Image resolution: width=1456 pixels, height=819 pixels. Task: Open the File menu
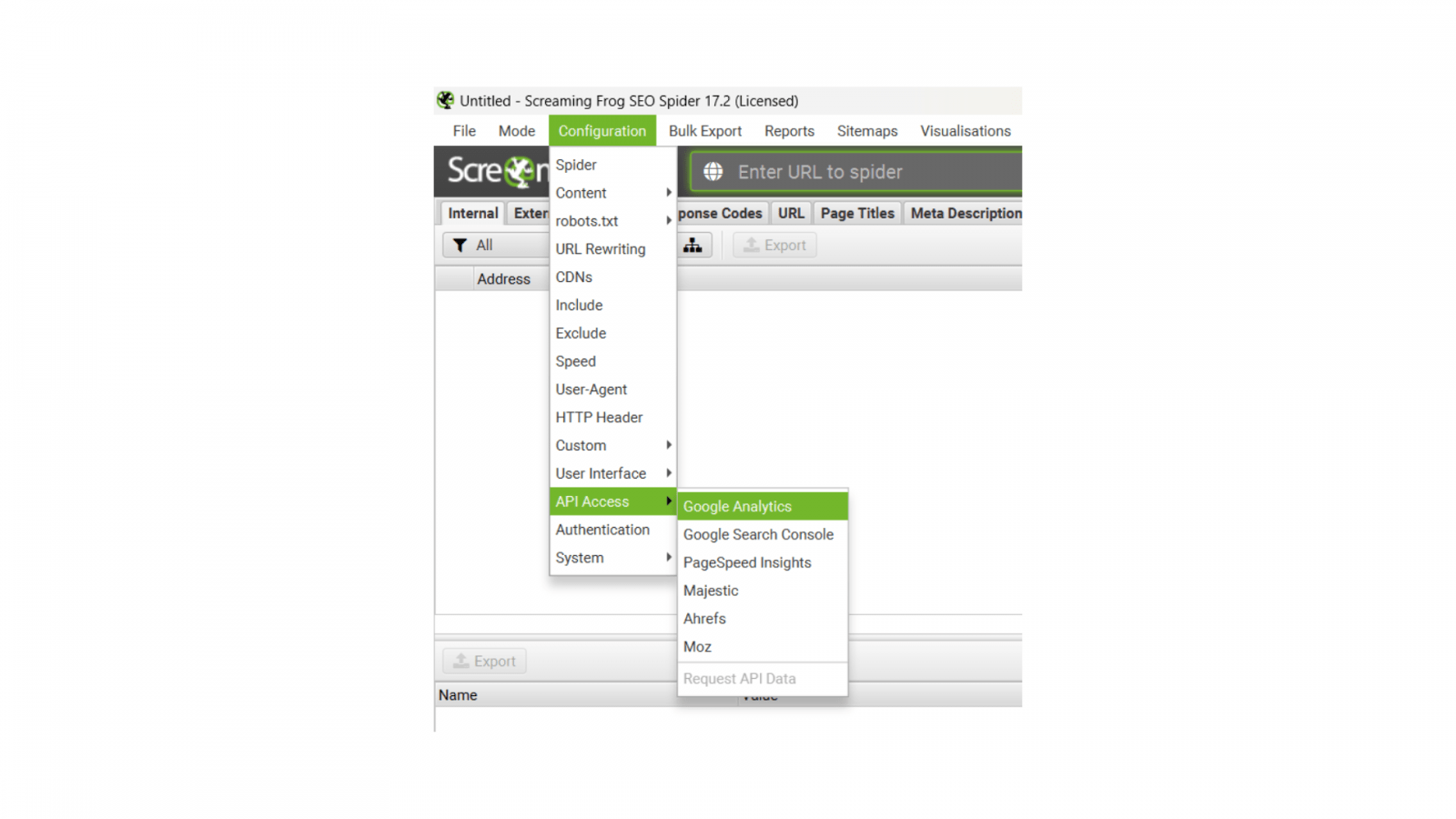click(464, 131)
